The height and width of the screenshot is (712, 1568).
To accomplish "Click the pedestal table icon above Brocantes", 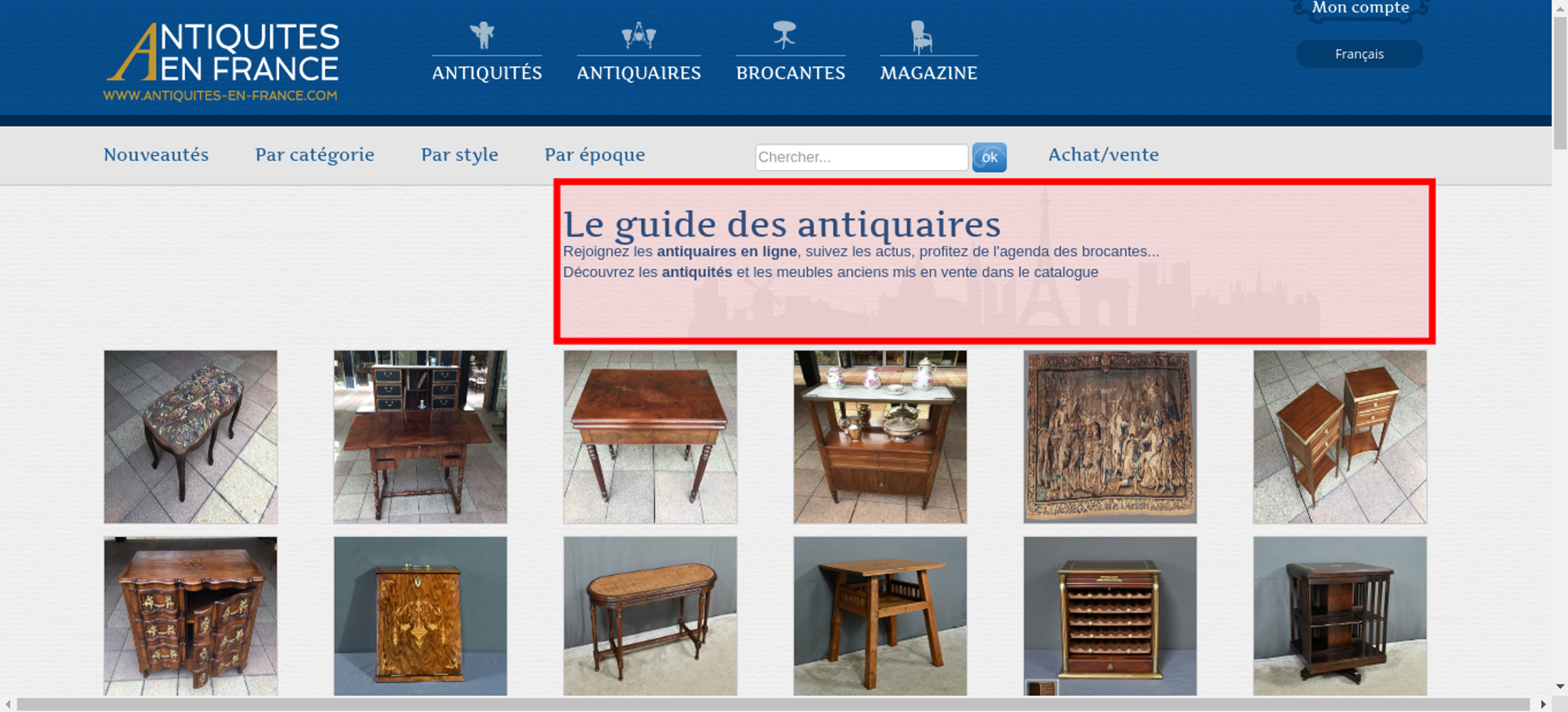I will (784, 35).
